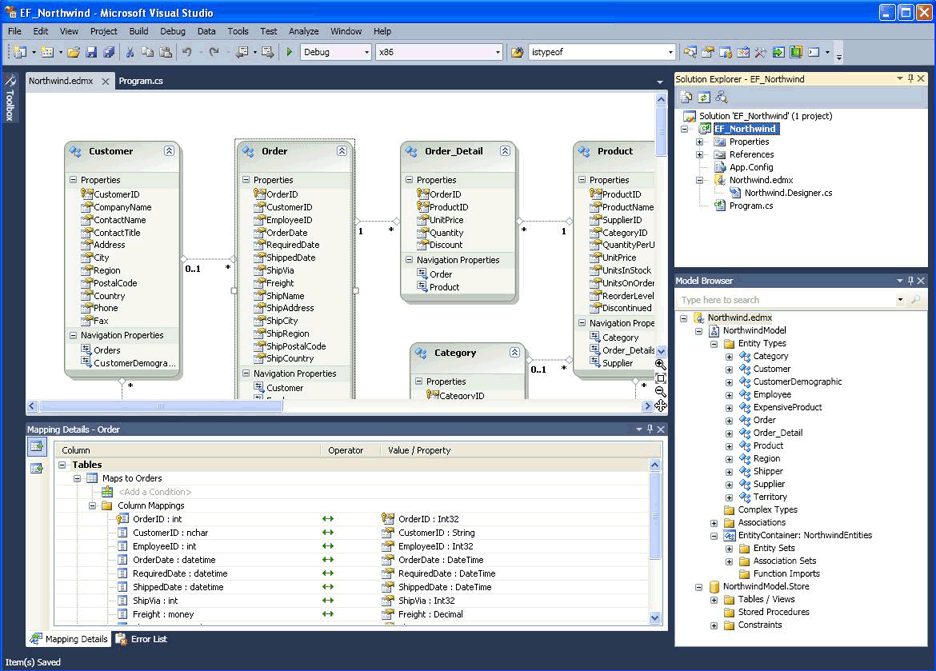Collapse the Order_Detail entity shape
The image size is (936, 671).
tap(505, 150)
